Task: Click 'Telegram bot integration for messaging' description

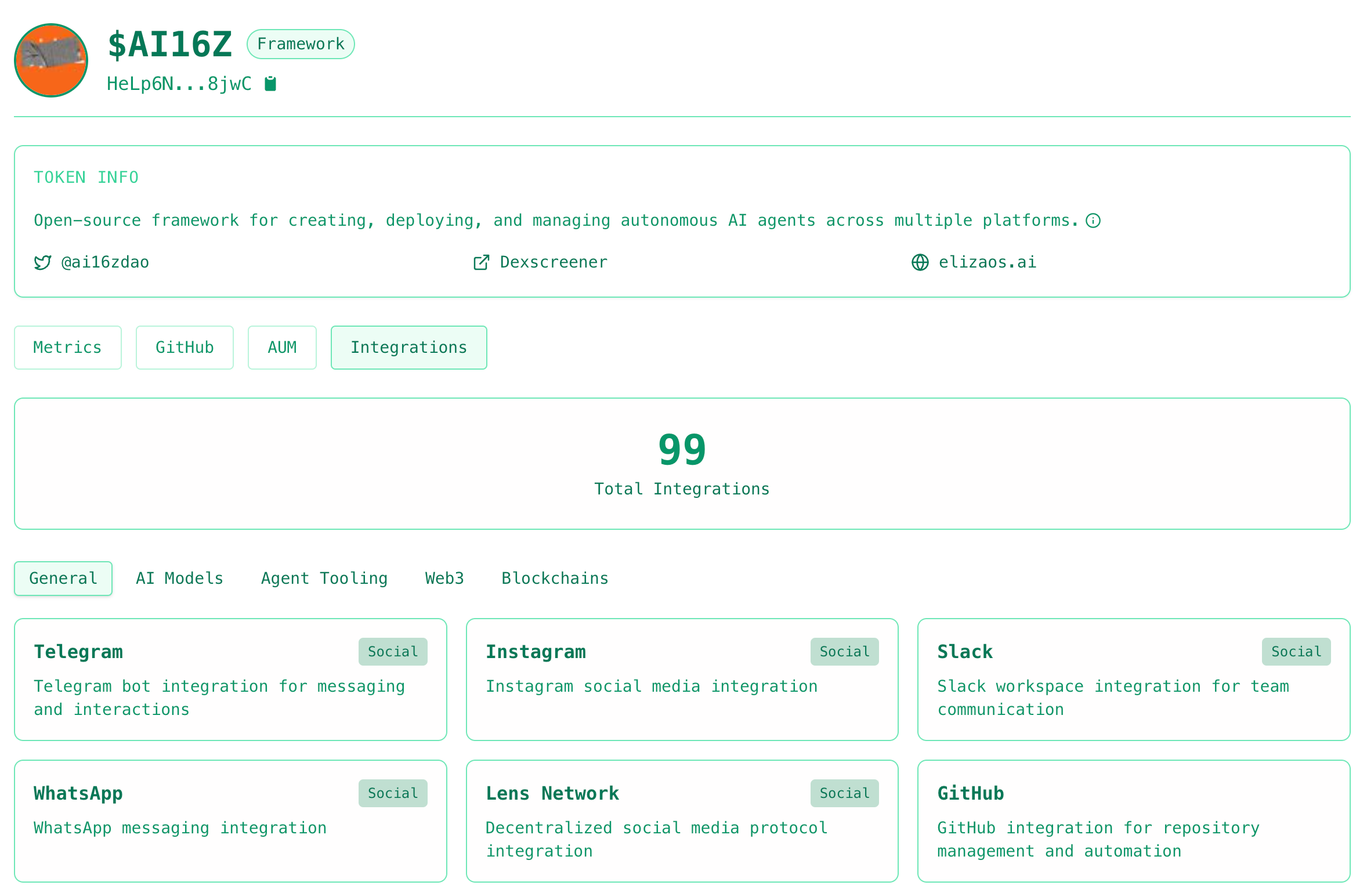Action: click(219, 698)
